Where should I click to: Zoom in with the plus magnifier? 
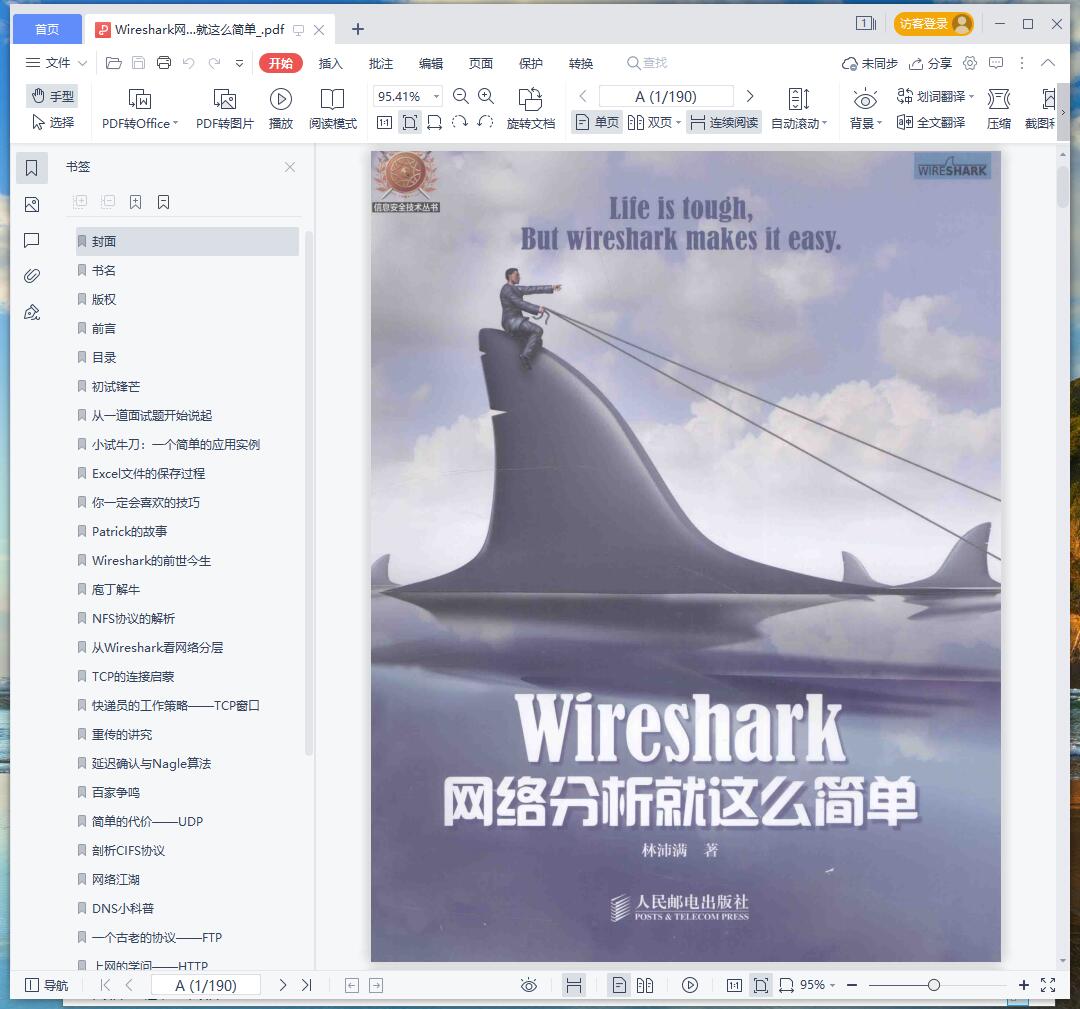tap(486, 96)
